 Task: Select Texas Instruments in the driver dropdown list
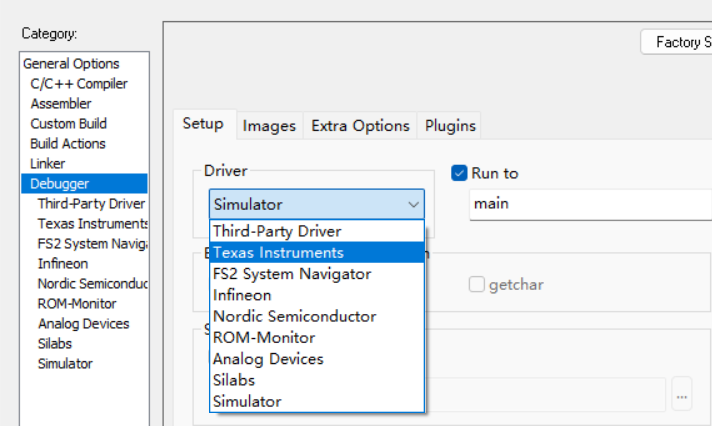[278, 253]
